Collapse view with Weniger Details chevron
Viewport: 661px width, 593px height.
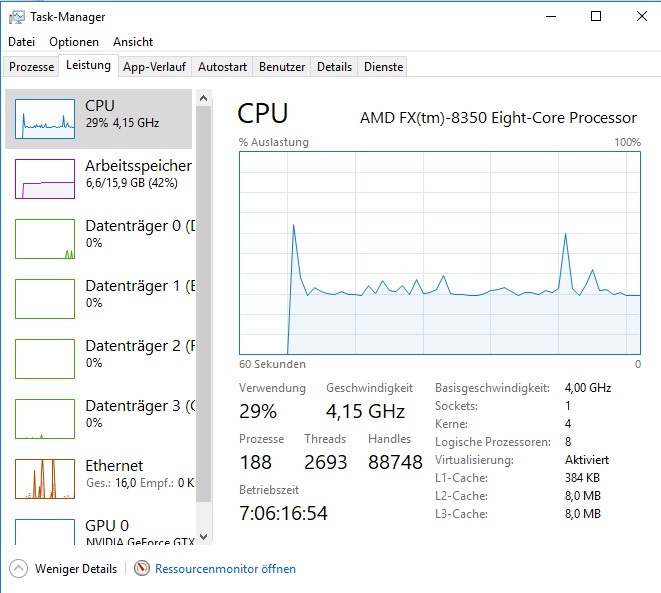coord(18,569)
